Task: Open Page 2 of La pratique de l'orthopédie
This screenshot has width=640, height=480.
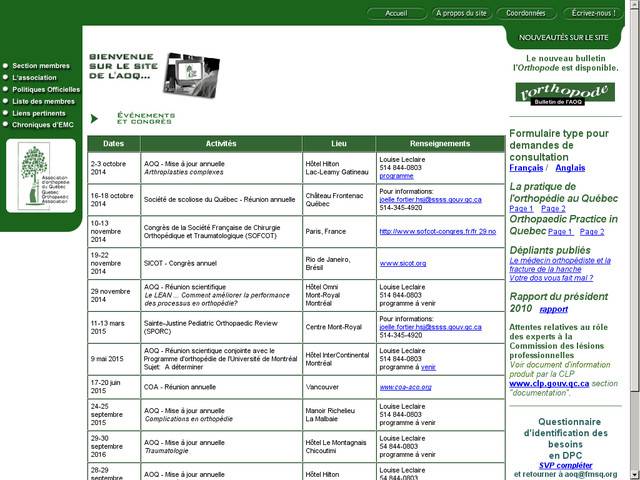Action: [553, 209]
